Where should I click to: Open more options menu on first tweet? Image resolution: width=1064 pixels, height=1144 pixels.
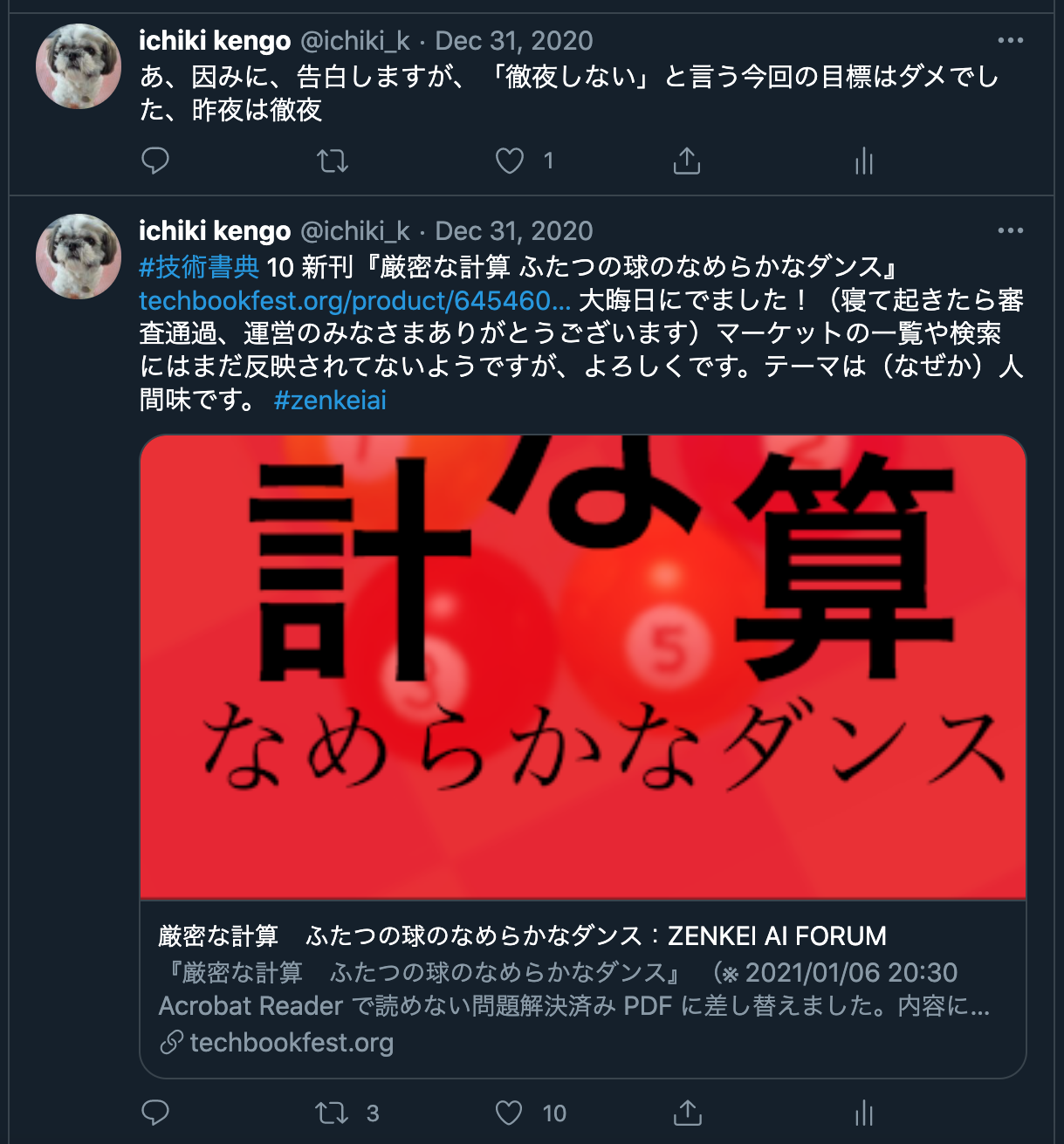tap(1010, 40)
